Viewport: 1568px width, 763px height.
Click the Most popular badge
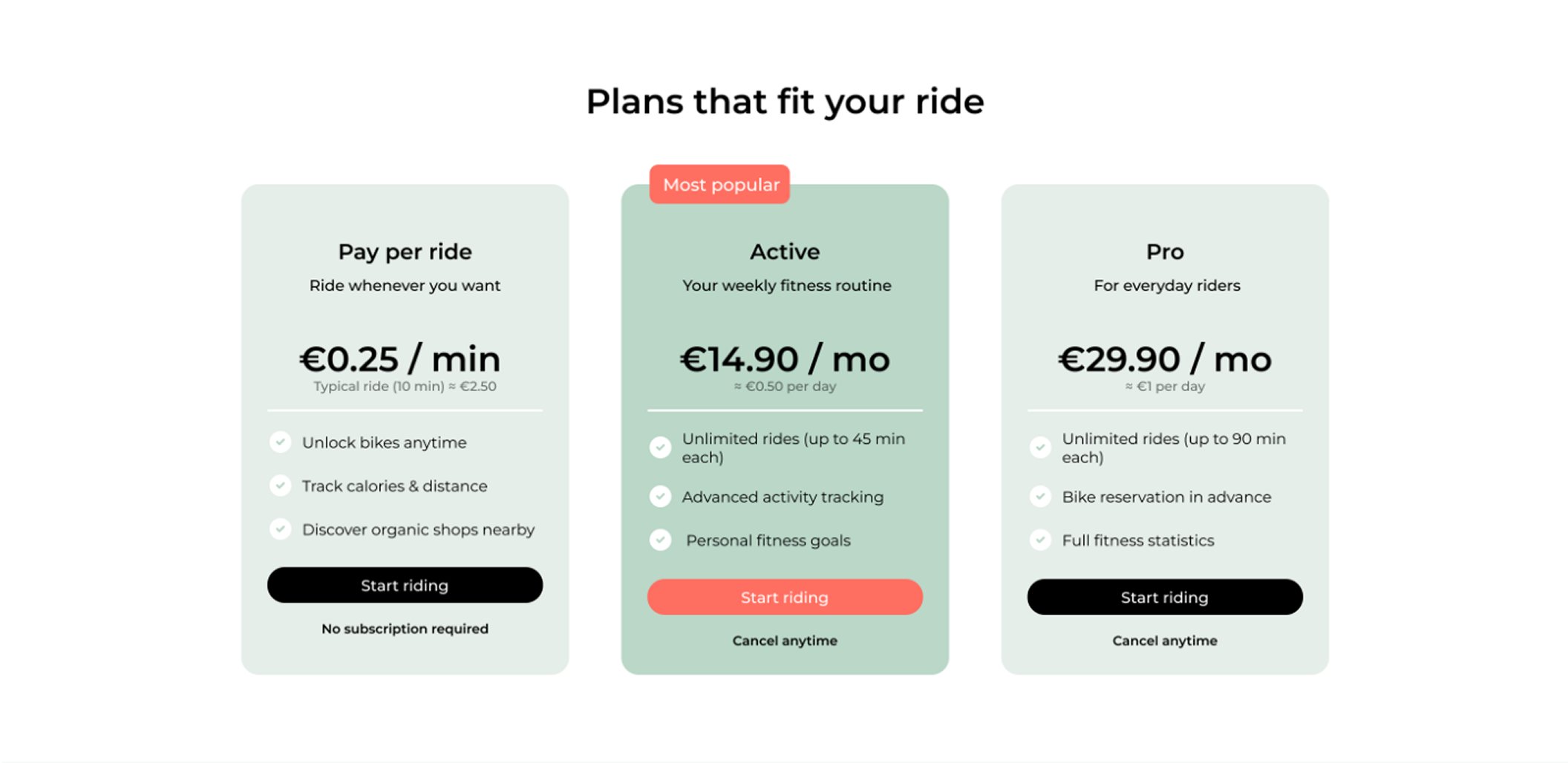(x=720, y=185)
